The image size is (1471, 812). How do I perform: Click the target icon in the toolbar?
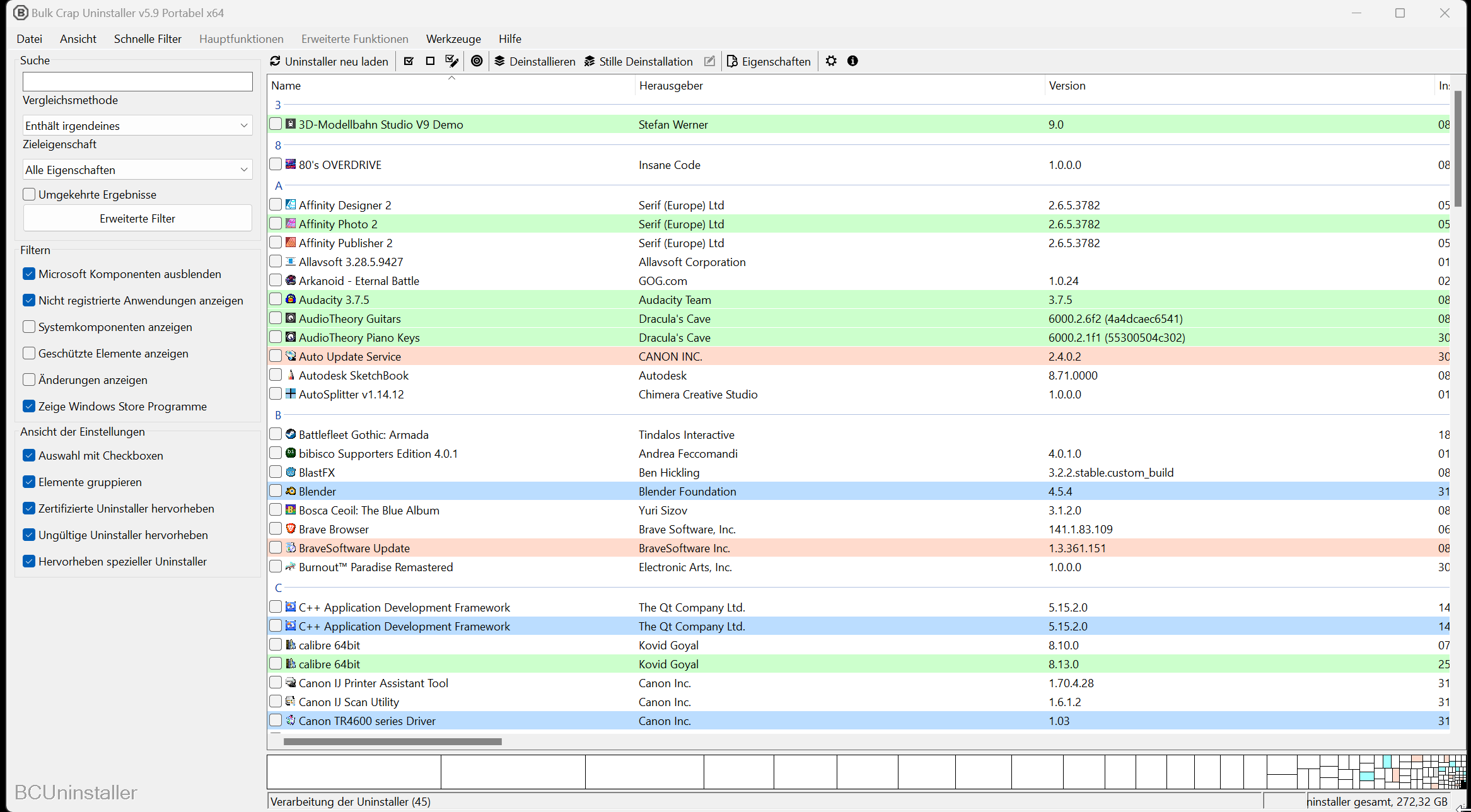477,61
